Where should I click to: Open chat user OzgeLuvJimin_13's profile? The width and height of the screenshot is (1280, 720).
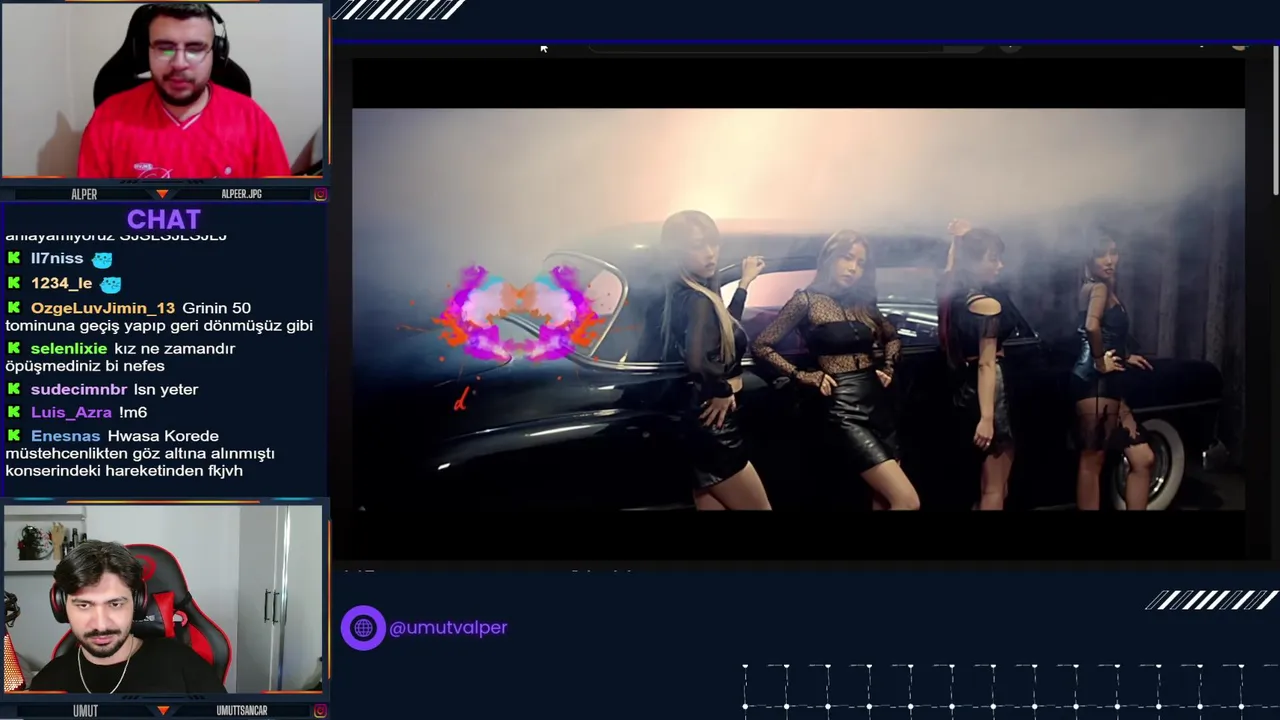click(x=103, y=308)
